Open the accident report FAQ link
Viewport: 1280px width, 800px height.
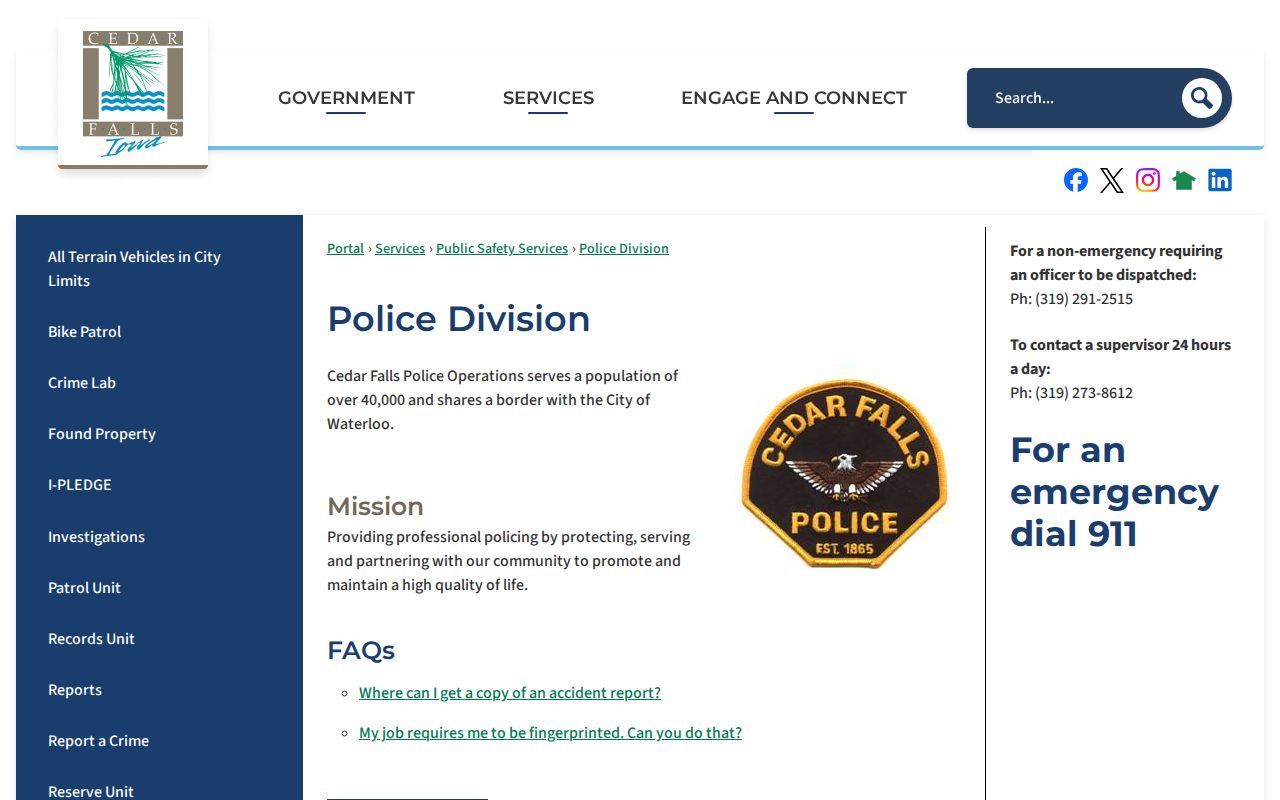point(510,693)
